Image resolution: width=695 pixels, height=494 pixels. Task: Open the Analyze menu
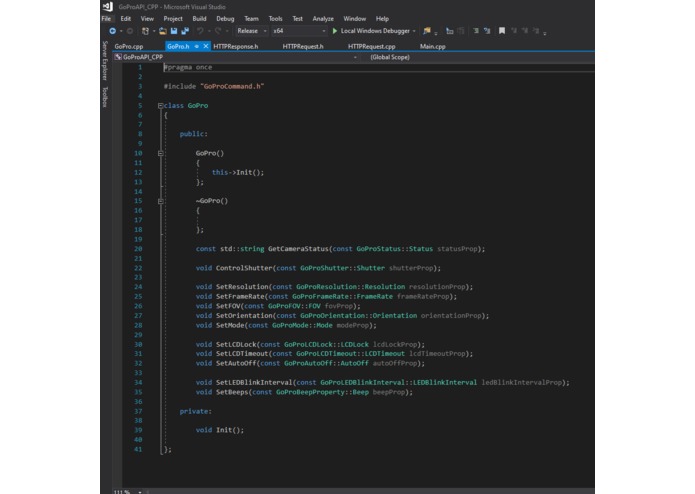(323, 19)
